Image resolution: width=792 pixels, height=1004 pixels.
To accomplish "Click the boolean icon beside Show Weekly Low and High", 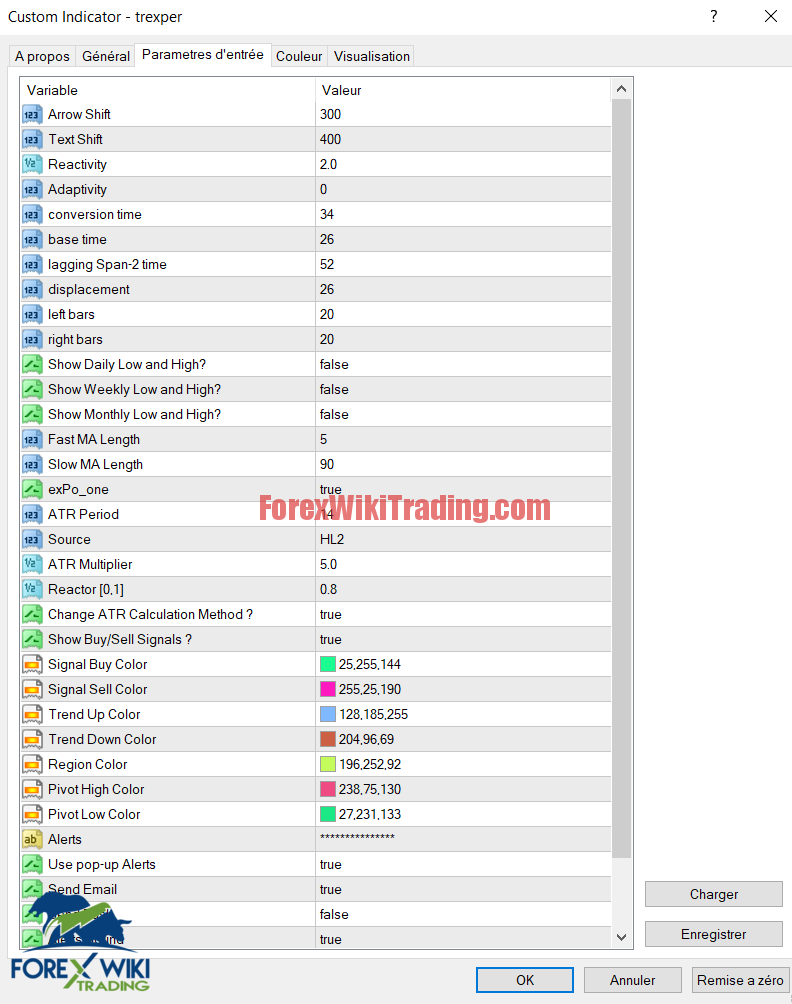I will (32, 389).
